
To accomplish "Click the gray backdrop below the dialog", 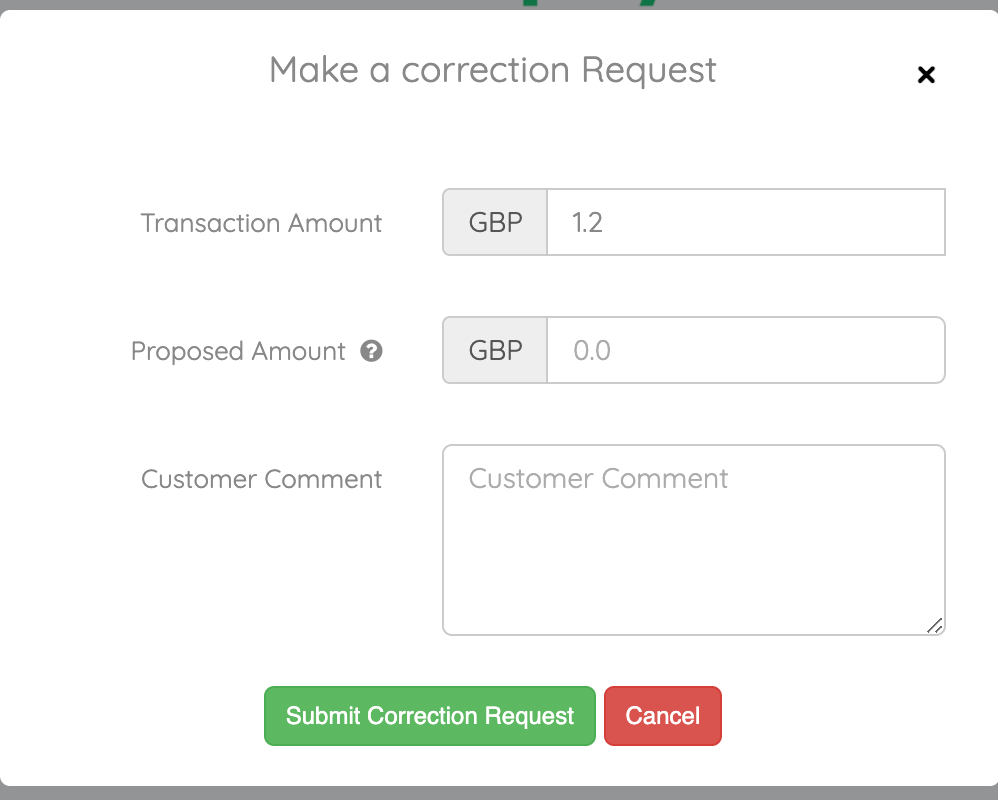I will click(x=500, y=793).
